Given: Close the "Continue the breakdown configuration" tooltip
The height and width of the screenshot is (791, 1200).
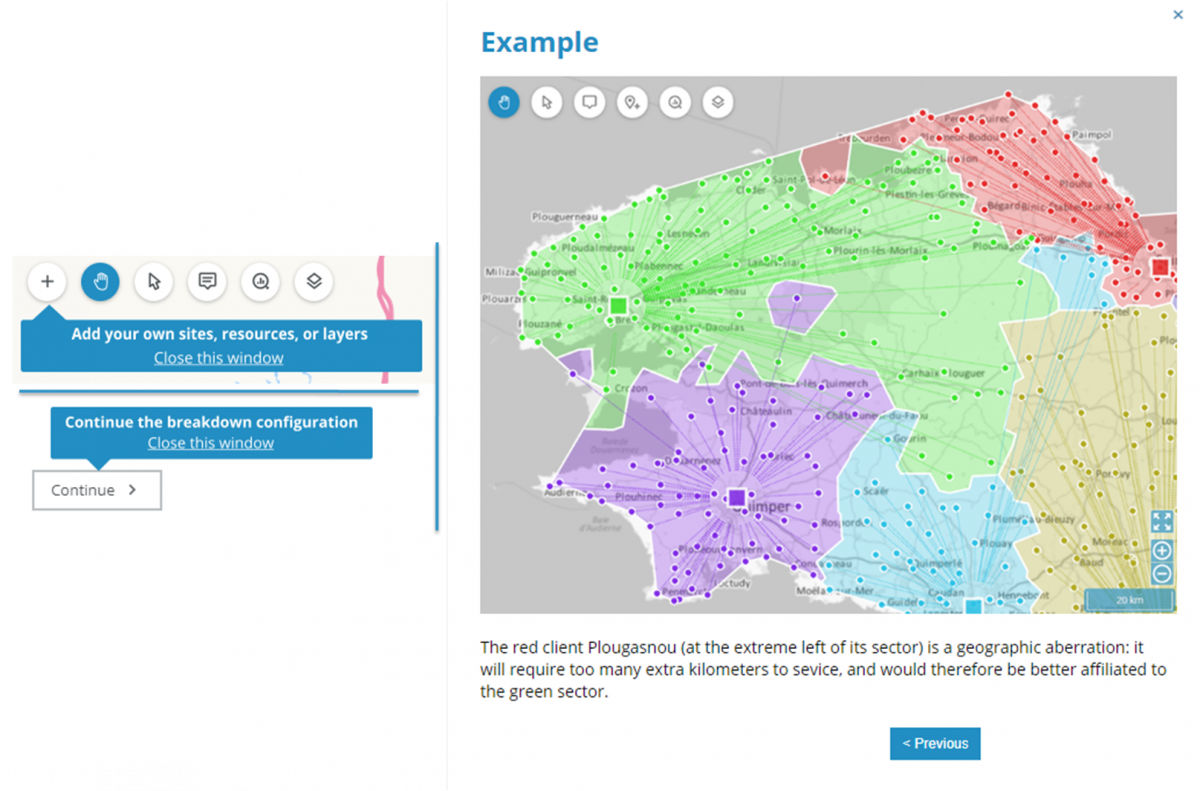Looking at the screenshot, I should pyautogui.click(x=210, y=443).
